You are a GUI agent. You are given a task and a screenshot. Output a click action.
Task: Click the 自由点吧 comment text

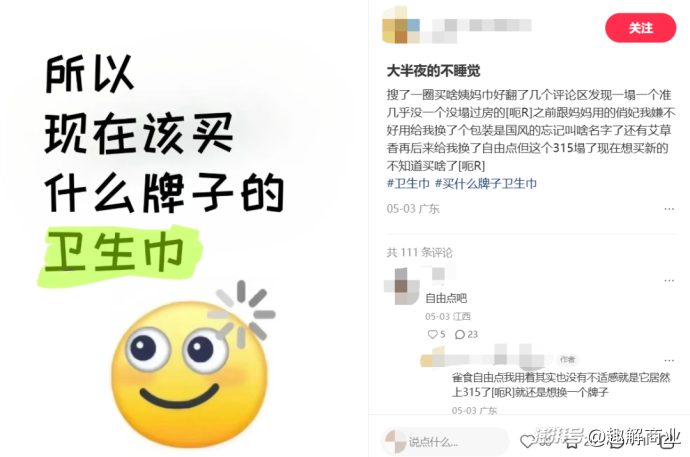446,298
